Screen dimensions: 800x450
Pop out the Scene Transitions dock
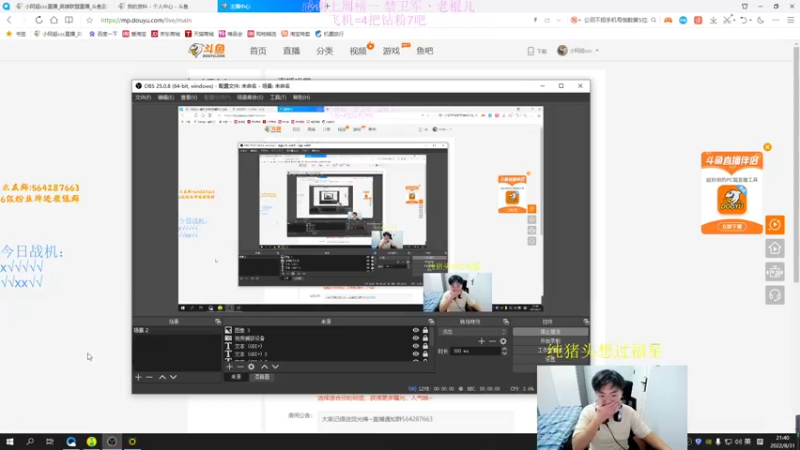(506, 321)
